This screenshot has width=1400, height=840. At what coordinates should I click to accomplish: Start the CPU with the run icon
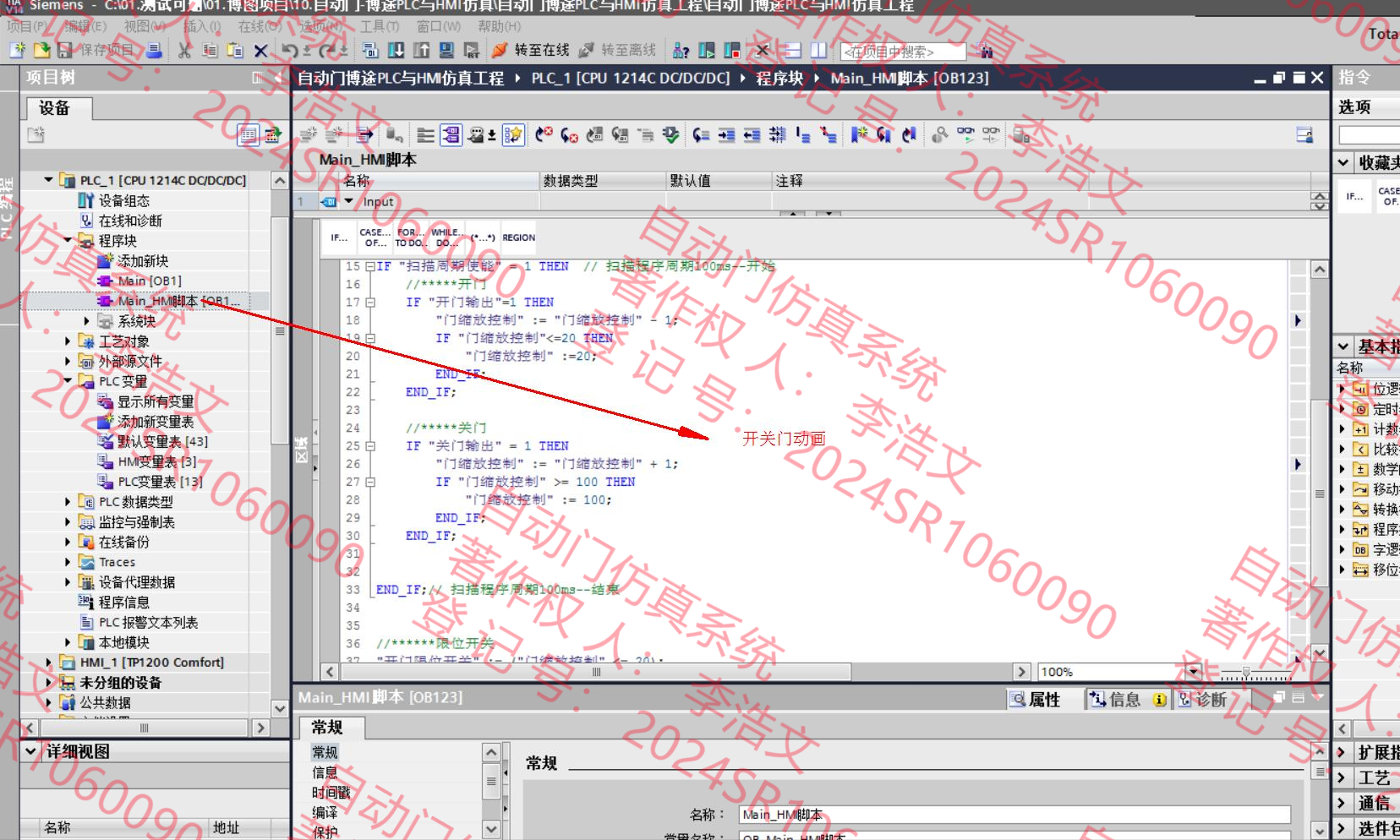[x=707, y=51]
